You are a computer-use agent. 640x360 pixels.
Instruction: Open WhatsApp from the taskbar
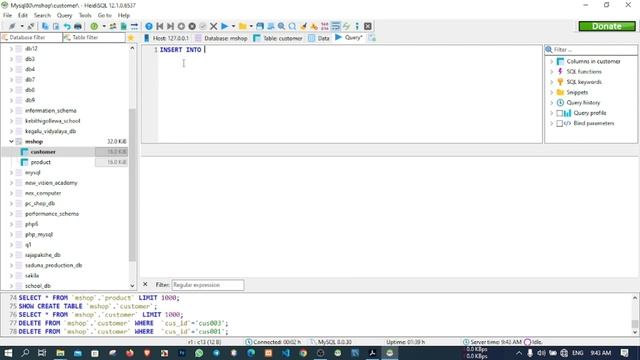point(199,353)
